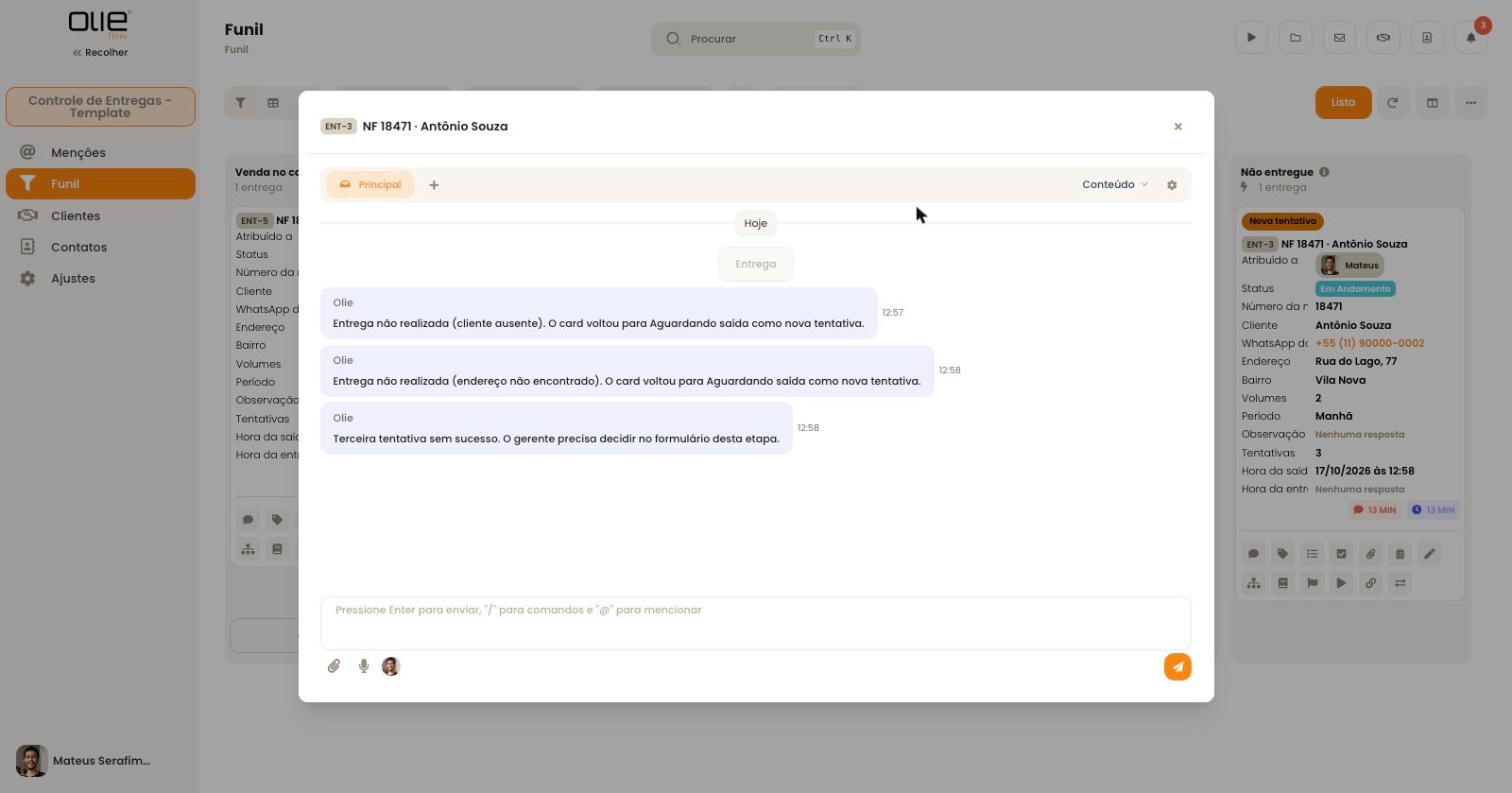Focus the message input field

coord(756,623)
